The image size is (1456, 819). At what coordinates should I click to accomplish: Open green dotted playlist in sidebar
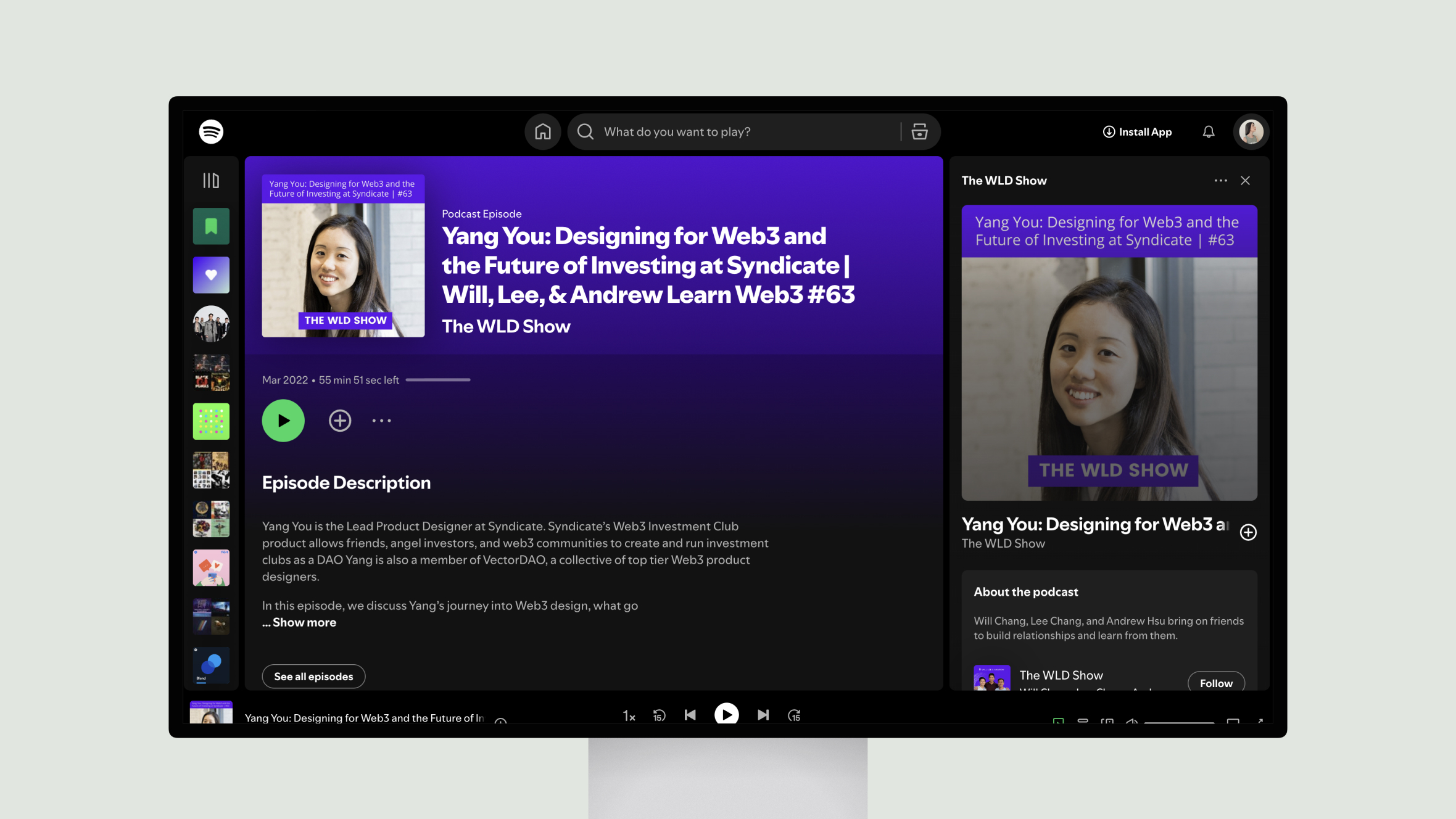211,421
